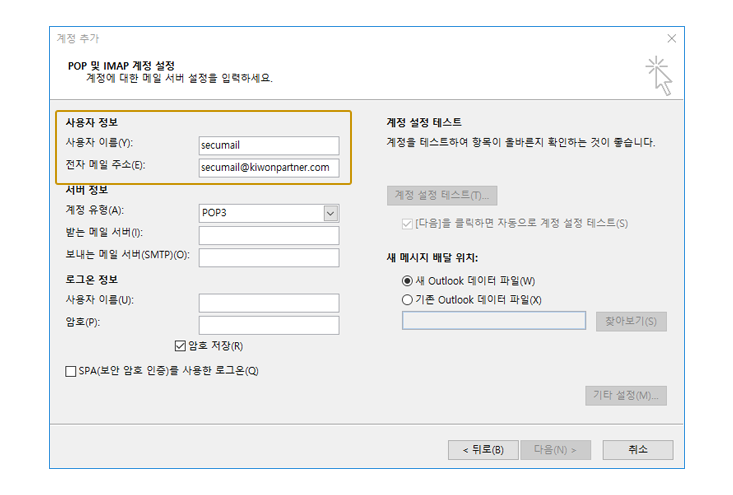This screenshot has height=495, width=733.
Task: Select 기존 Outlook 데이터 파일 radio button
Action: (x=407, y=299)
